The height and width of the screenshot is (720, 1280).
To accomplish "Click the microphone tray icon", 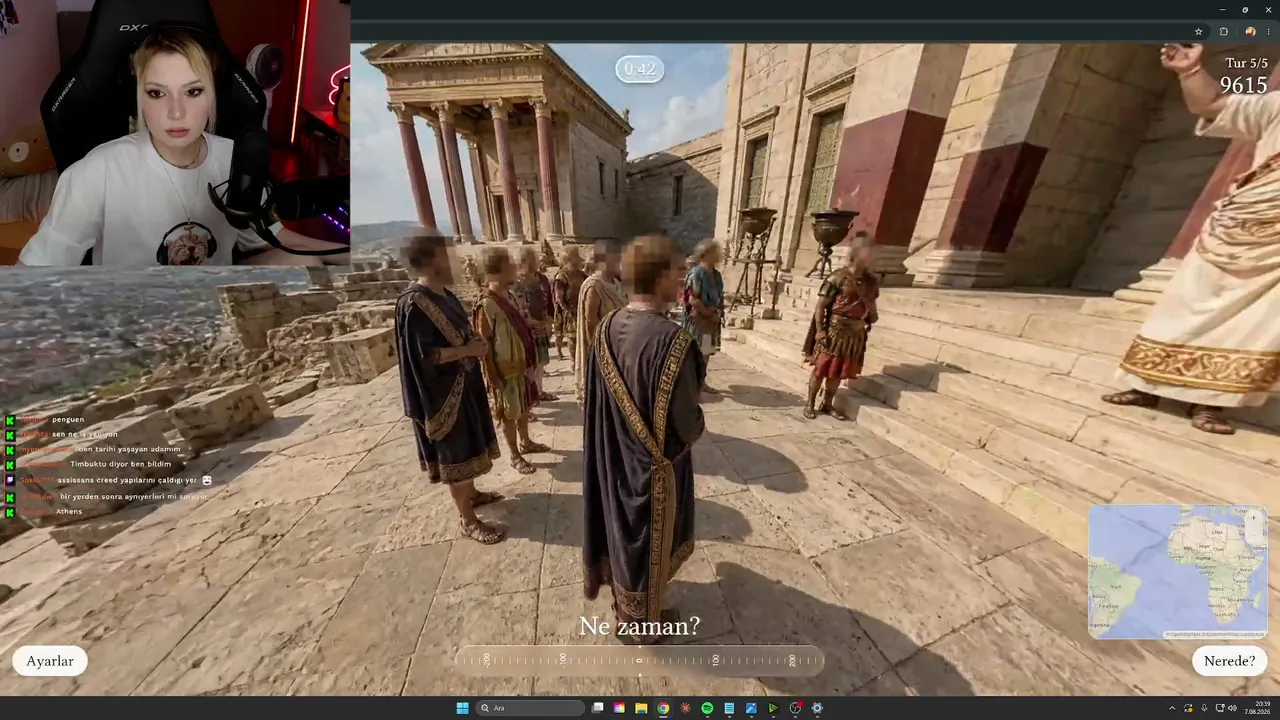I will click(x=1204, y=708).
